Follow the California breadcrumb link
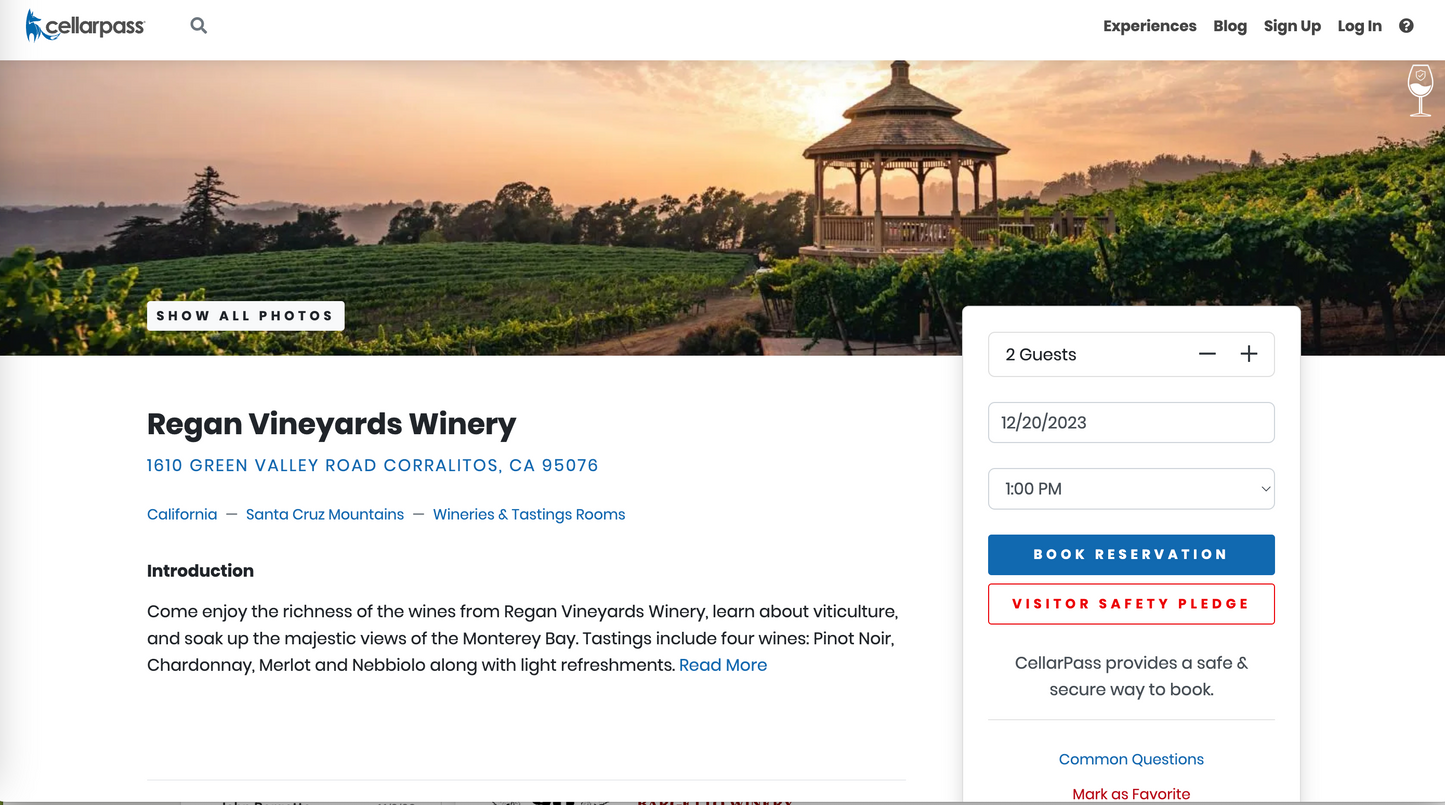 182,514
